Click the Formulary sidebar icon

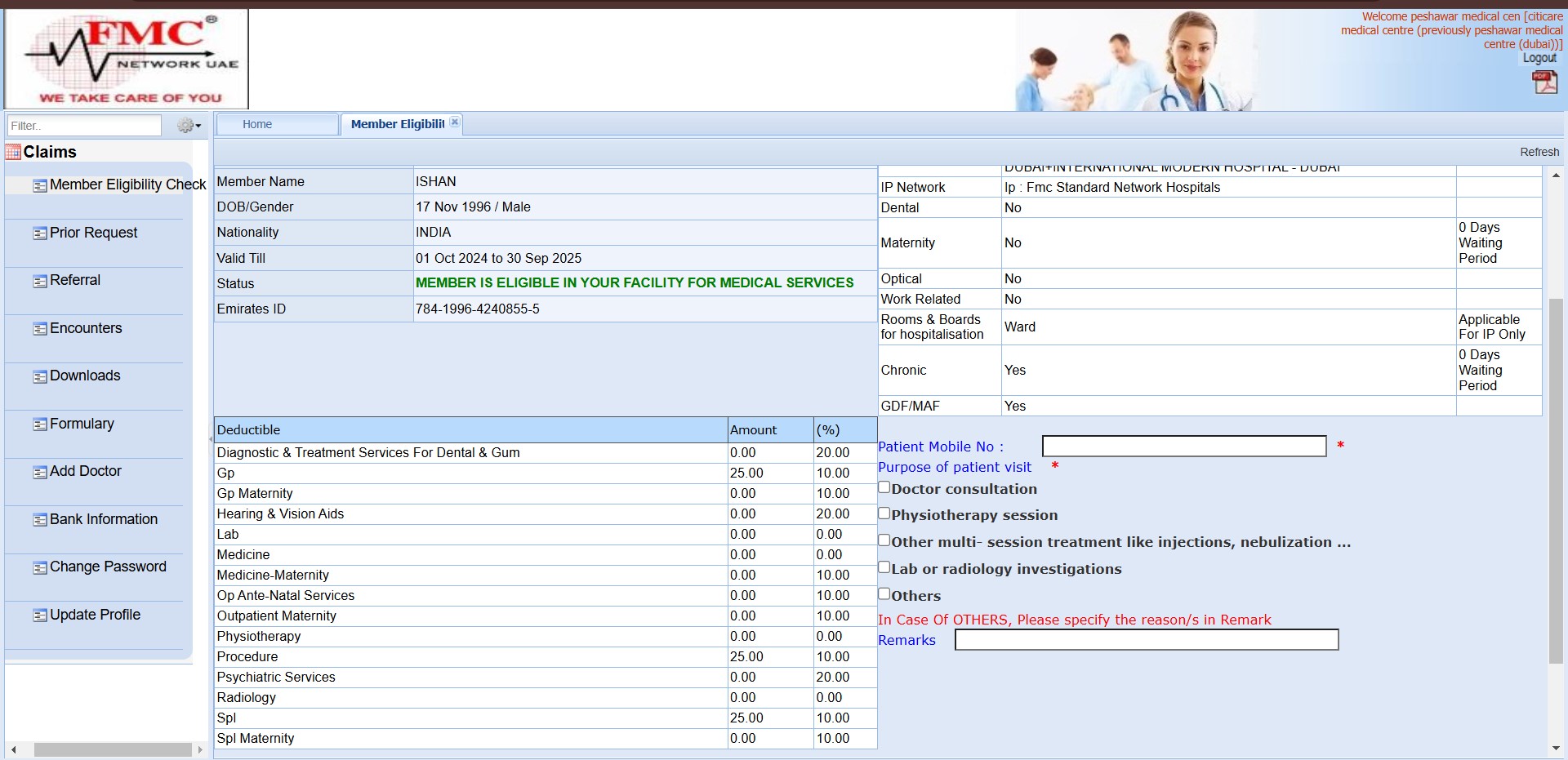pos(39,424)
